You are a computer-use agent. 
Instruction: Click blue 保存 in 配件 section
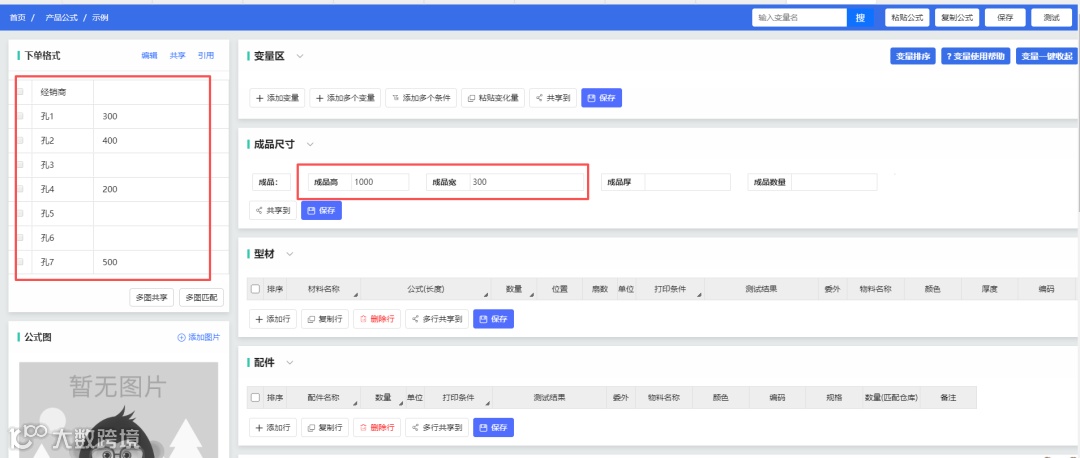(493, 427)
